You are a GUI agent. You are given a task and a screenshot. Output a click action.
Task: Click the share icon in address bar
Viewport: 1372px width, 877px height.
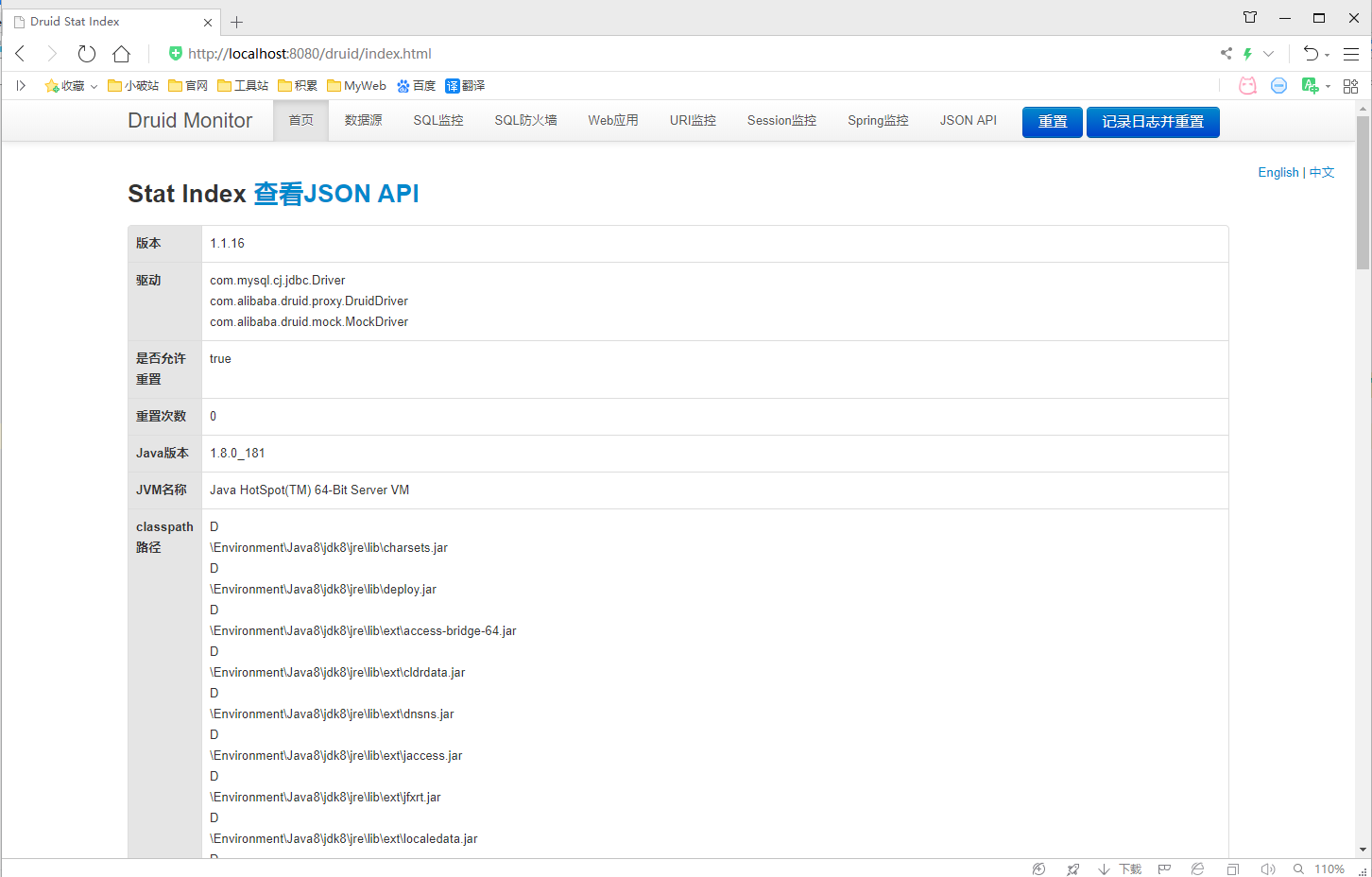(x=1226, y=54)
